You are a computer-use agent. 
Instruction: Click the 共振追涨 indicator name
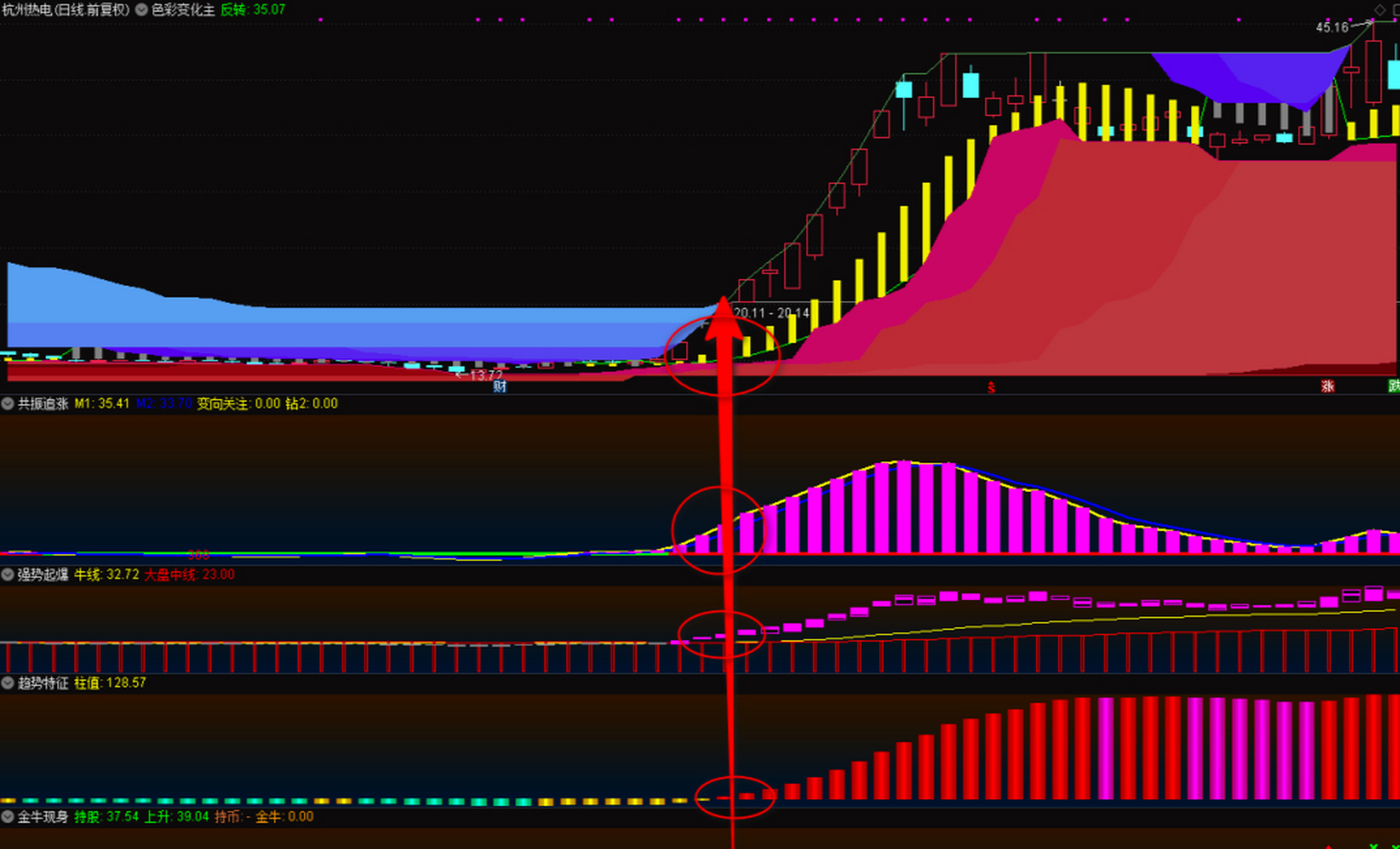(x=43, y=403)
